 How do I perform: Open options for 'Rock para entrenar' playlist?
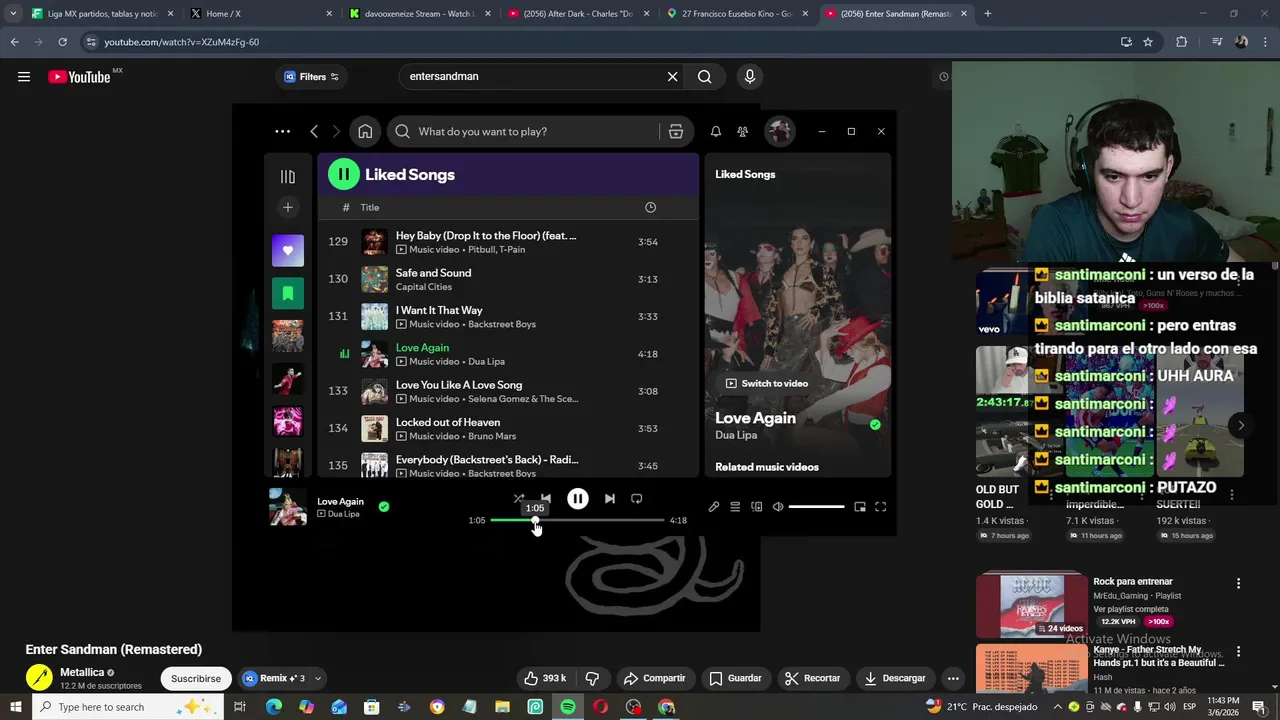(1238, 583)
